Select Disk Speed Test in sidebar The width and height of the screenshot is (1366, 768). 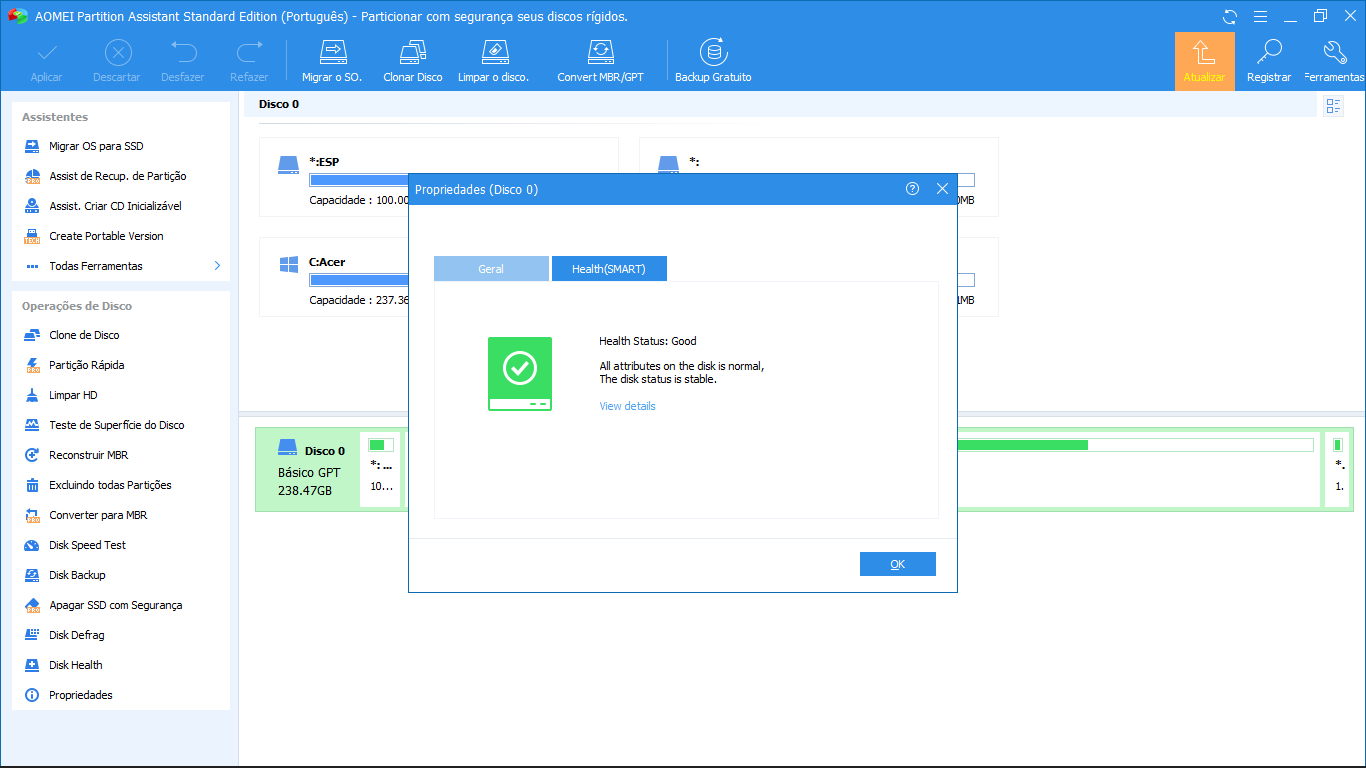click(87, 545)
